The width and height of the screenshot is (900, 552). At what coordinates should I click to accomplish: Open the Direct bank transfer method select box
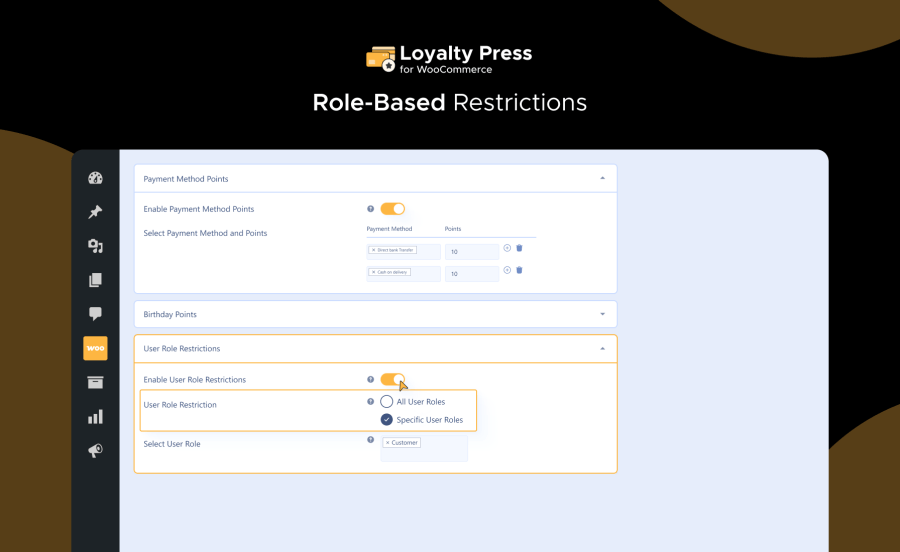pos(404,251)
